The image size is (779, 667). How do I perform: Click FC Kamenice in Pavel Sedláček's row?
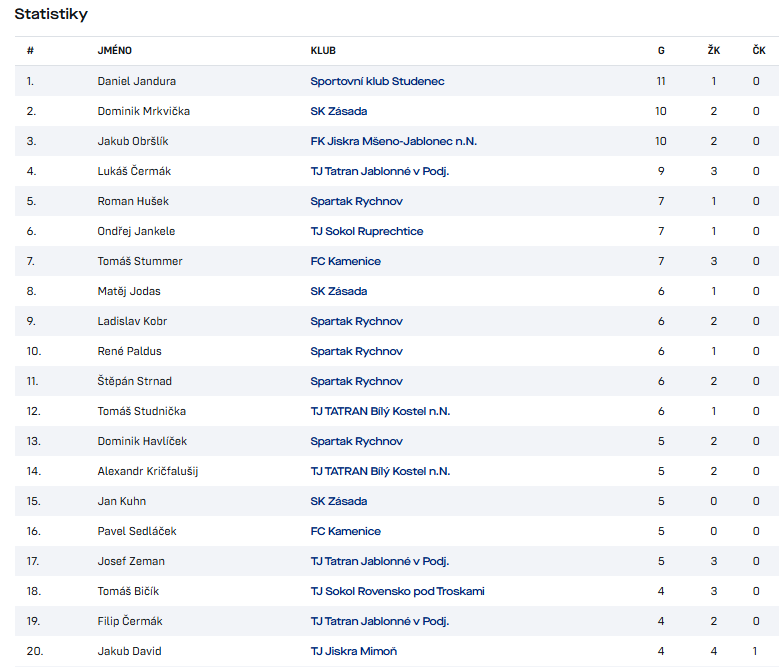pos(345,531)
